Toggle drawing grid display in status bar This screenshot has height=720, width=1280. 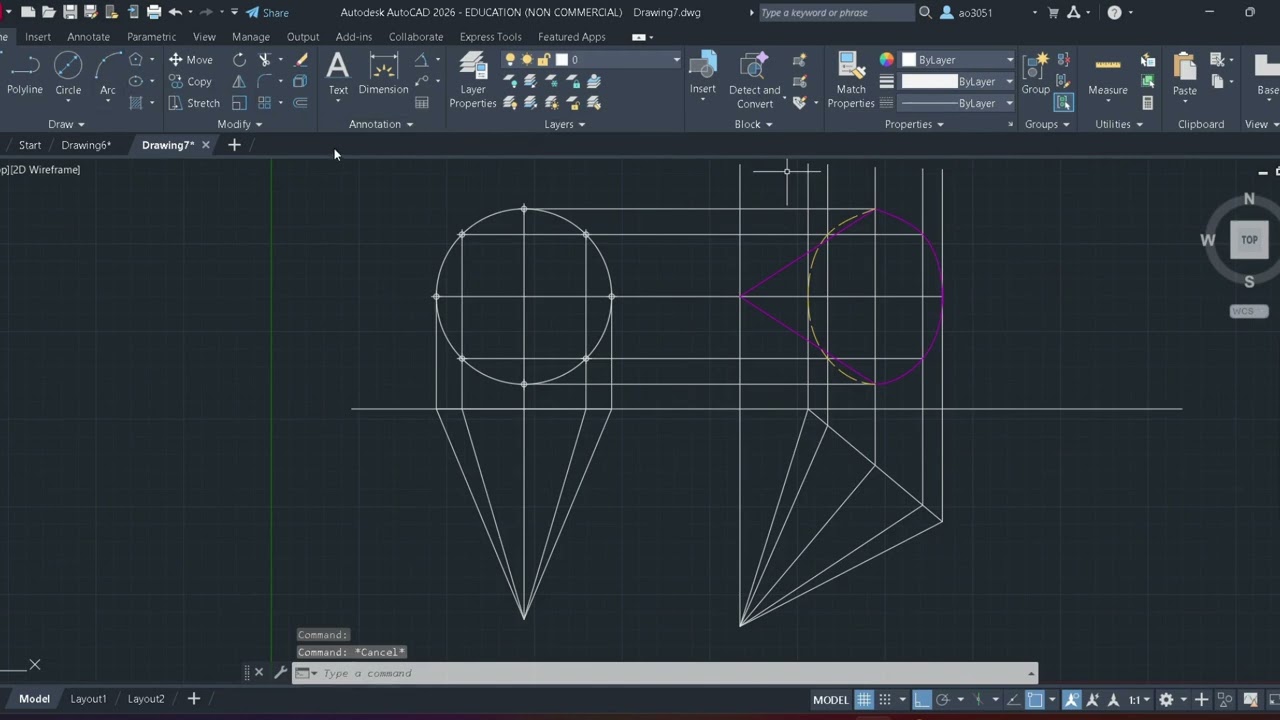click(864, 700)
